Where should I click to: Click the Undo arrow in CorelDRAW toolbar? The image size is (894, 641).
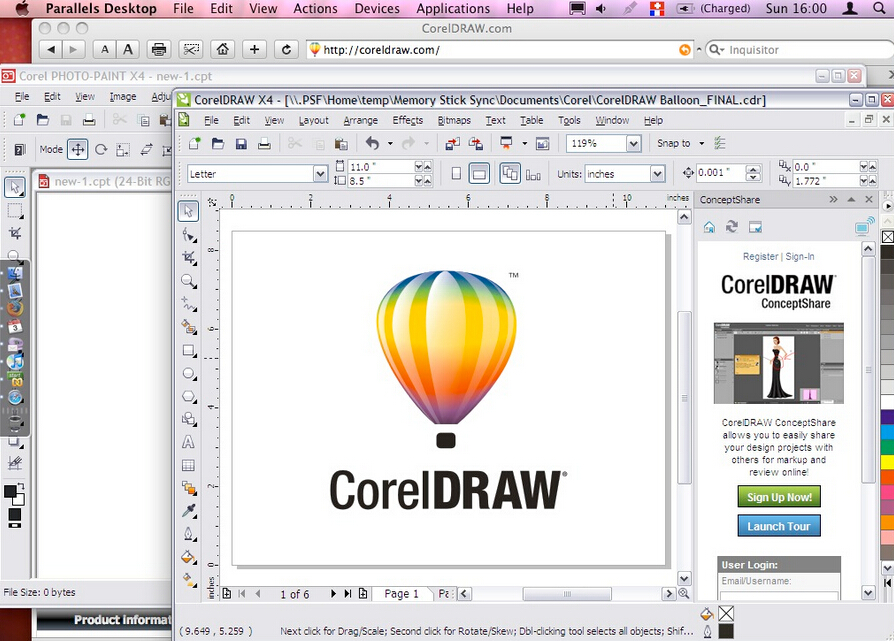point(372,144)
